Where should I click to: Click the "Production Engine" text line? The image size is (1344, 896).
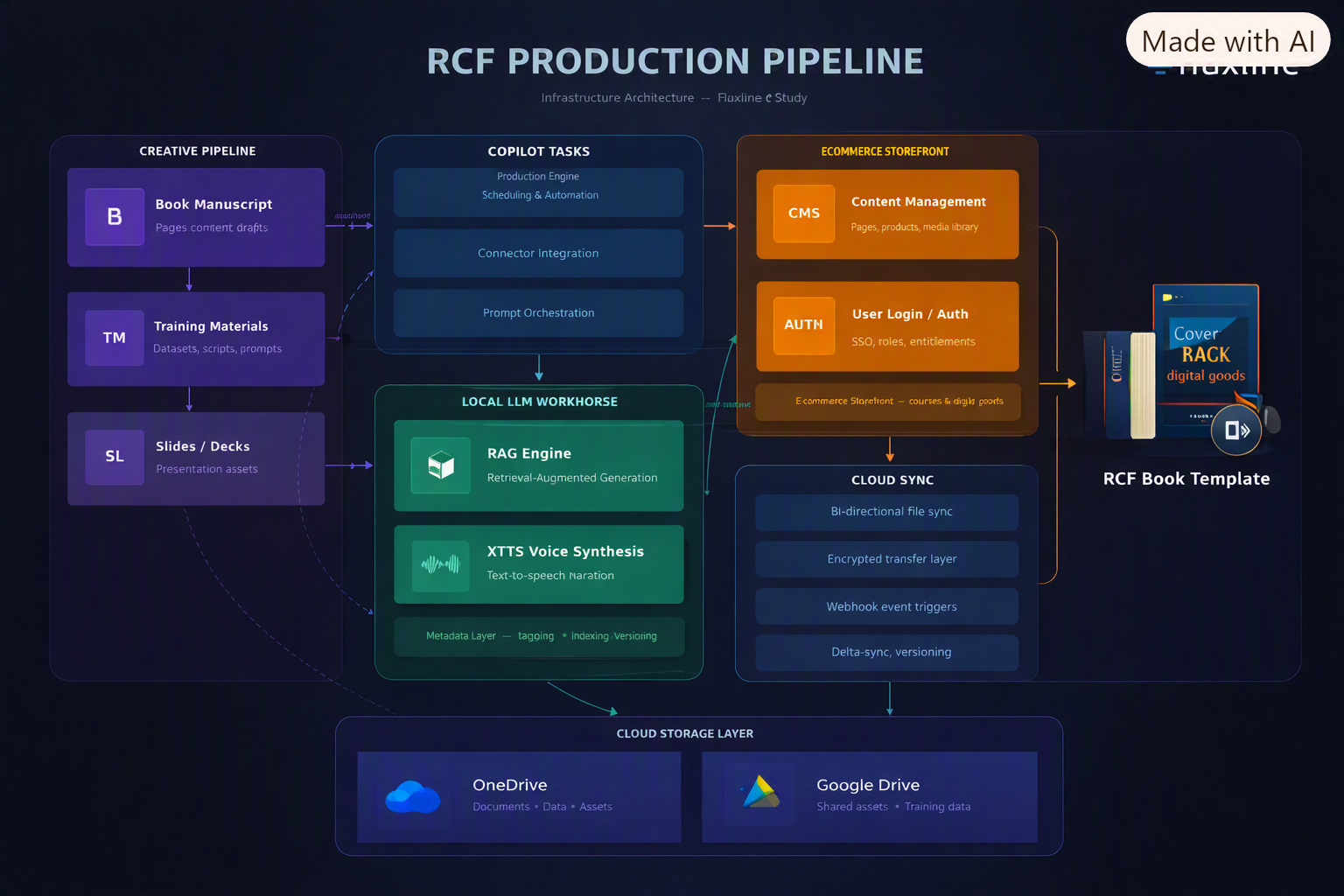click(x=538, y=177)
